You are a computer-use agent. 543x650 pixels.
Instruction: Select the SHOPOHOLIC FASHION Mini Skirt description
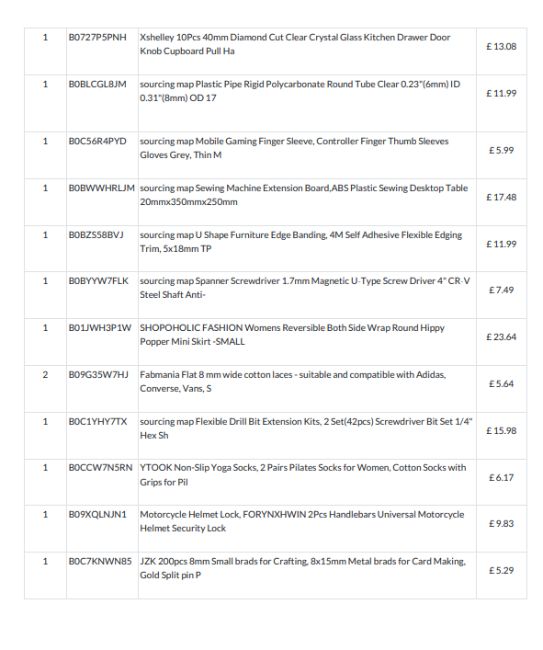tap(292, 334)
